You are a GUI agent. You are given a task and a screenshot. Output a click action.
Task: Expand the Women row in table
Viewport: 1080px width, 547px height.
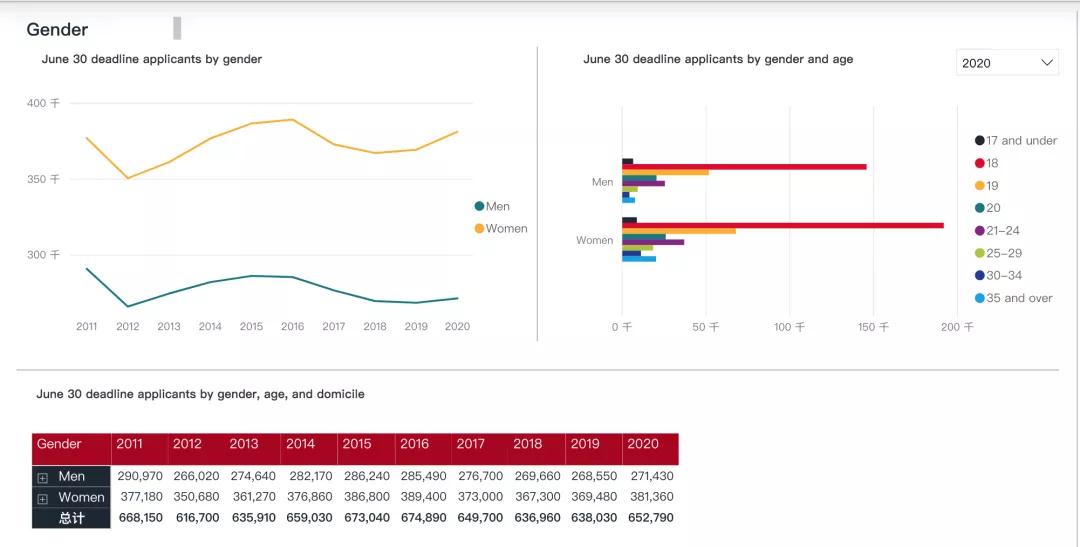pyautogui.click(x=43, y=498)
